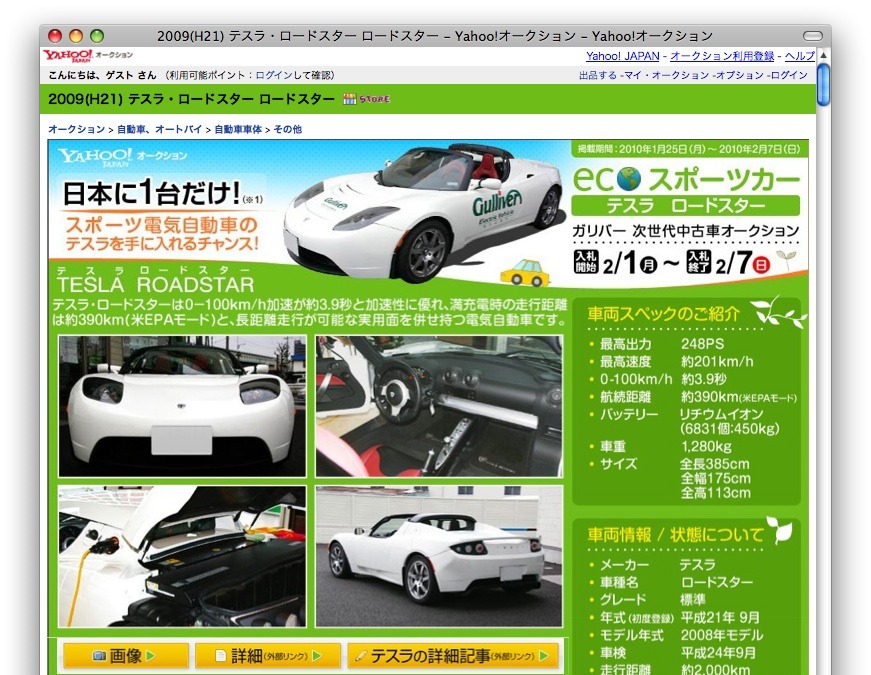The height and width of the screenshot is (675, 871).
Task: Click the 車両情報 / 状態について heading
Action: click(675, 535)
